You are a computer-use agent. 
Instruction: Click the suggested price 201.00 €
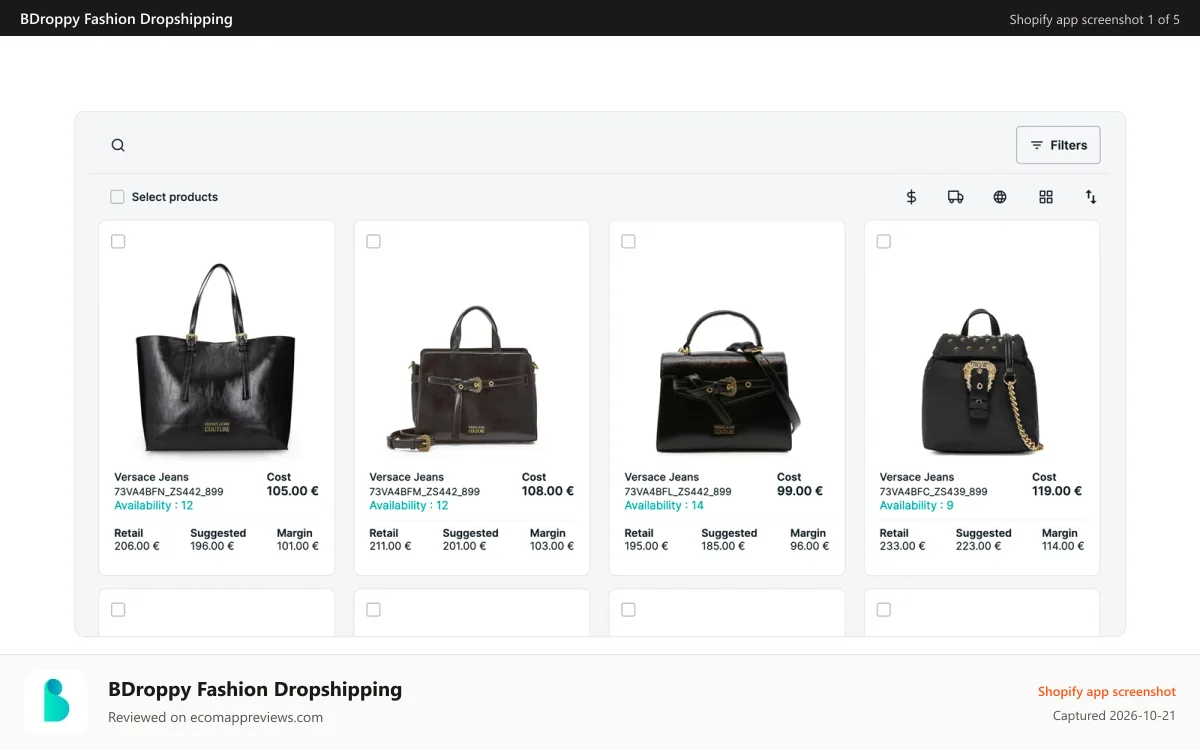(x=465, y=546)
